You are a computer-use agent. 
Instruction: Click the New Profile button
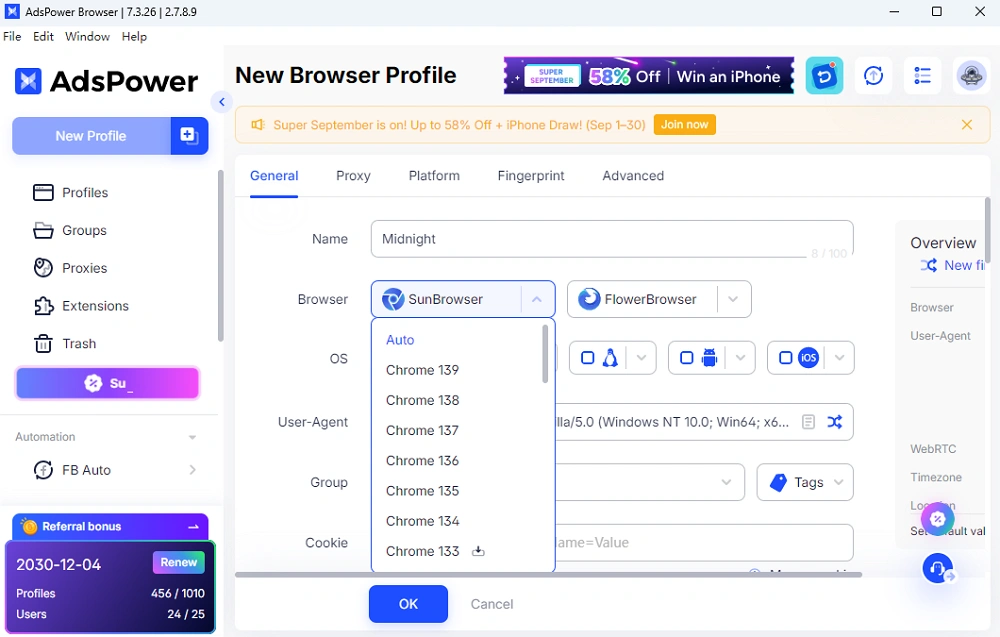tap(91, 136)
